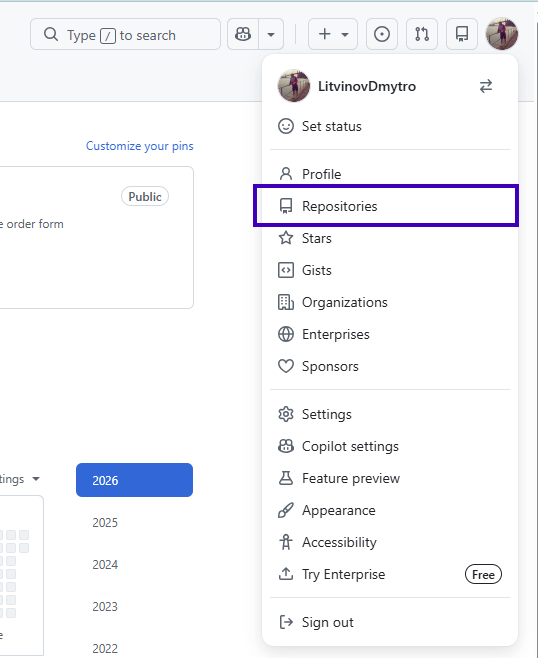Click the Enterprises globe icon

[286, 334]
